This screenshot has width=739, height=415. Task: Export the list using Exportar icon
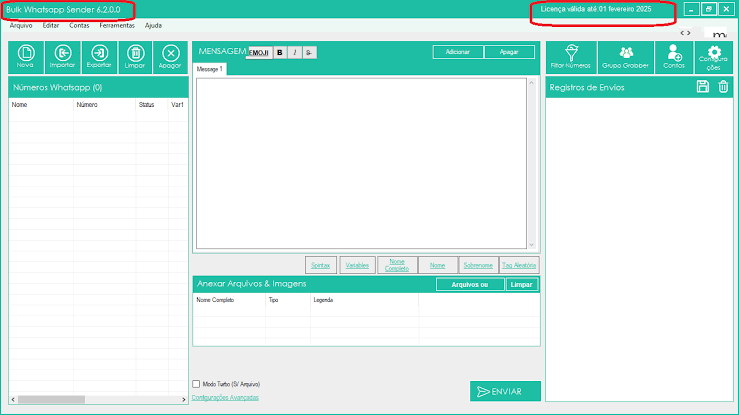99,56
